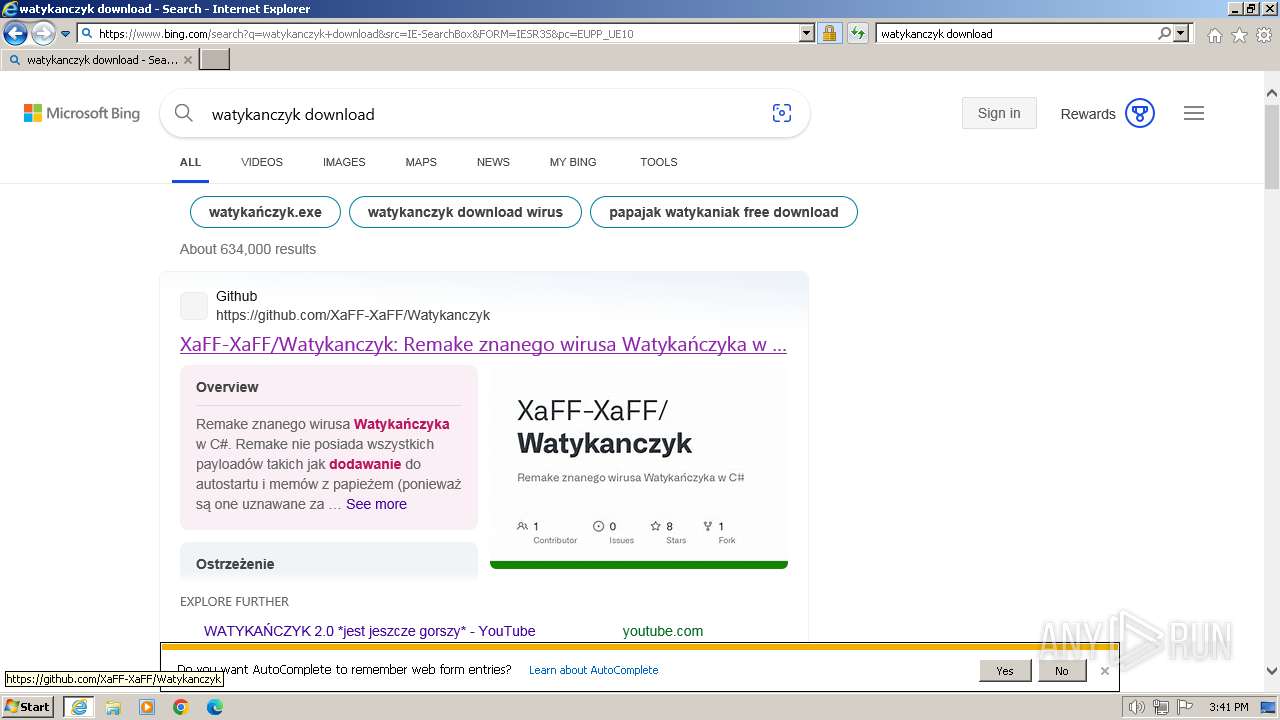Switch to the NEWS tab
1280x720 pixels.
(493, 162)
